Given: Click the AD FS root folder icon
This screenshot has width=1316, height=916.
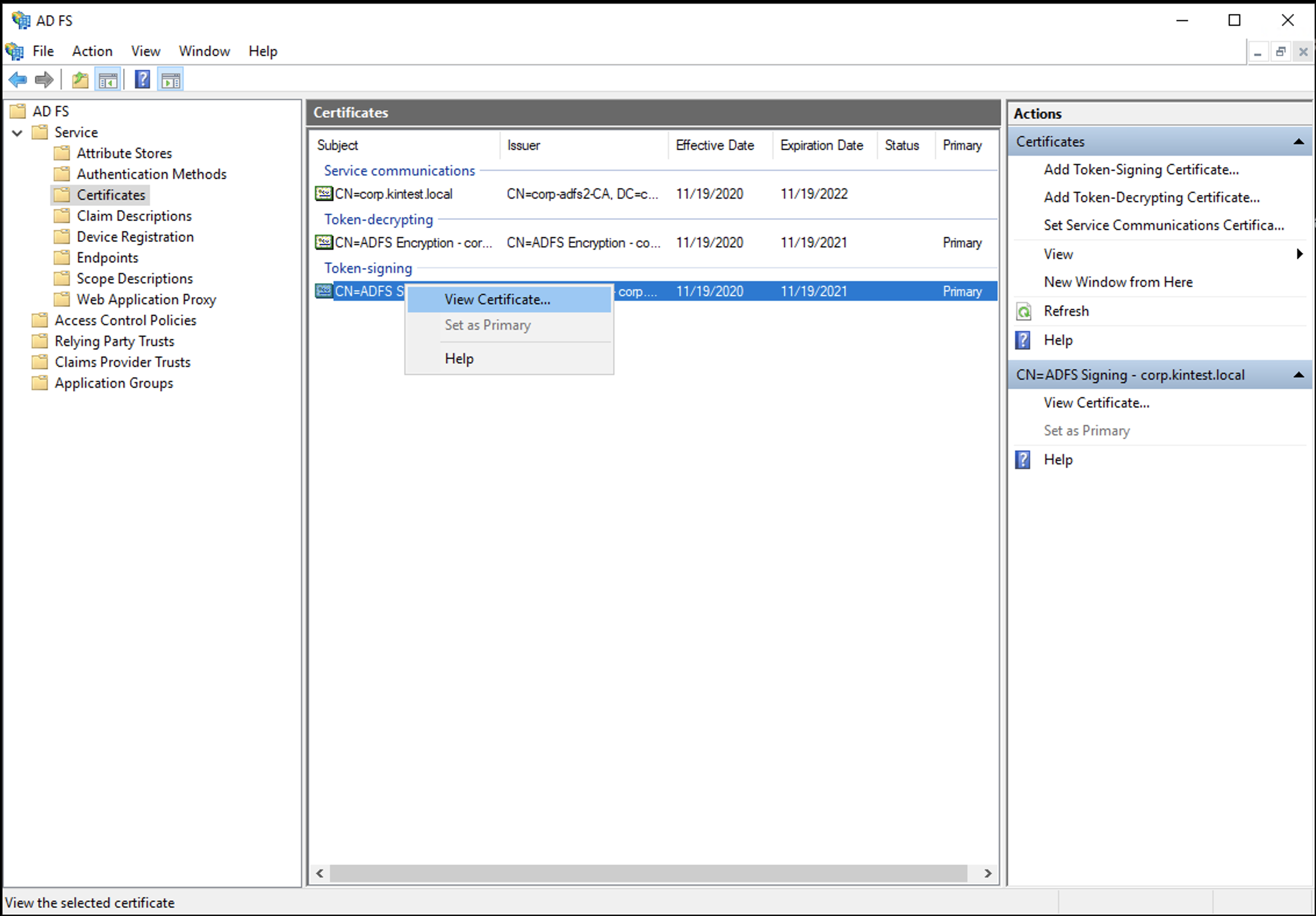Looking at the screenshot, I should click(18, 111).
